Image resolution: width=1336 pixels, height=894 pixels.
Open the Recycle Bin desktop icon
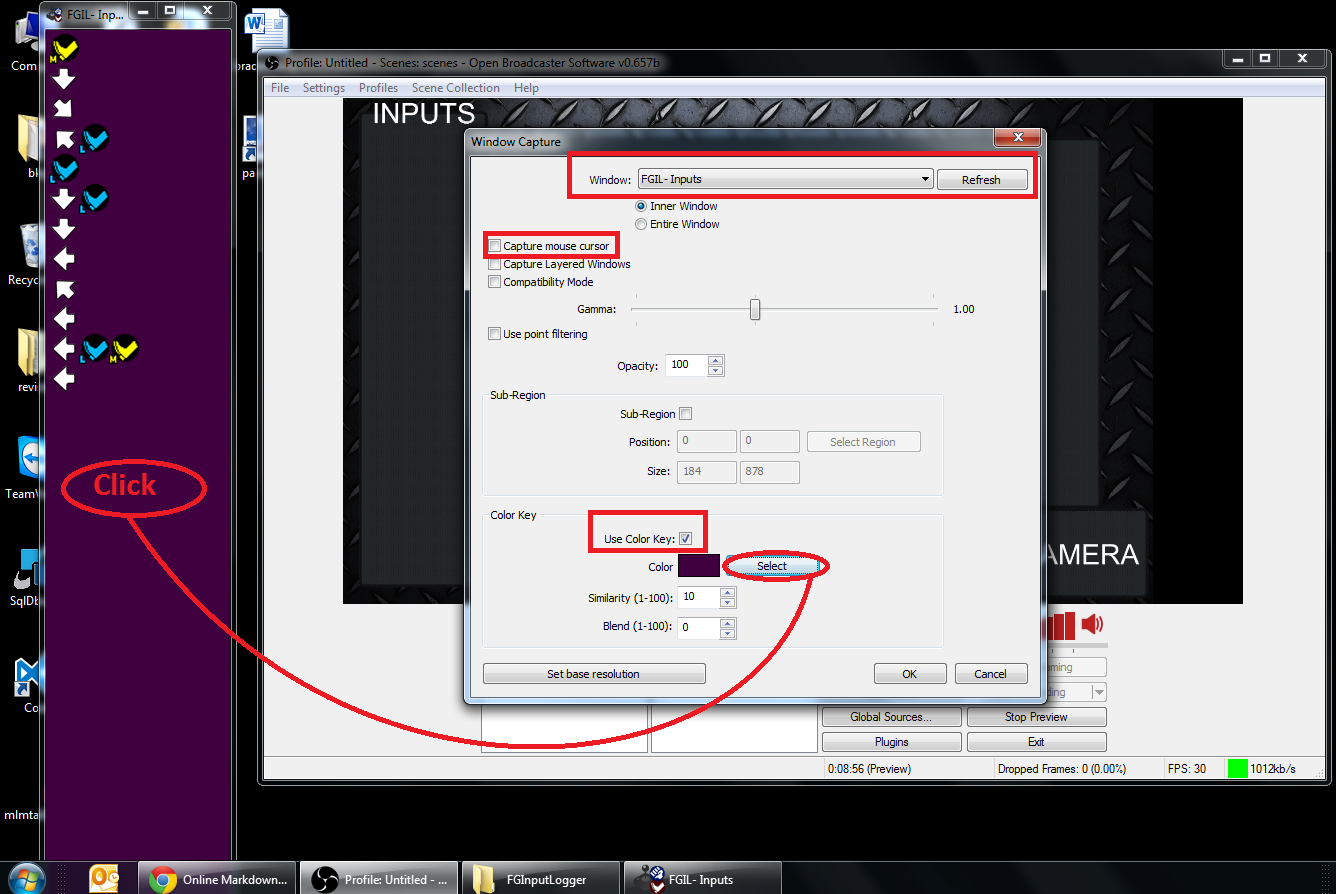[x=29, y=246]
